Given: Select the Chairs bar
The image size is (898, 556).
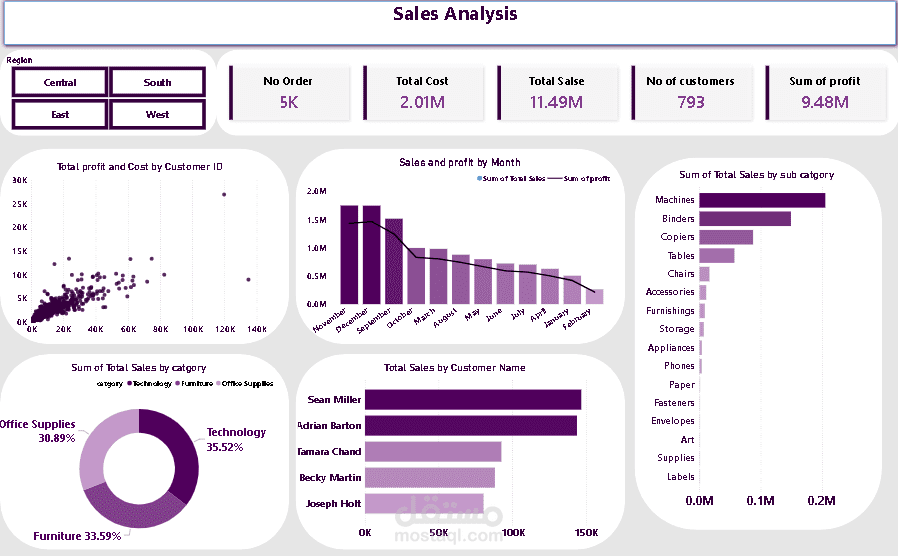Looking at the screenshot, I should pyautogui.click(x=704, y=274).
